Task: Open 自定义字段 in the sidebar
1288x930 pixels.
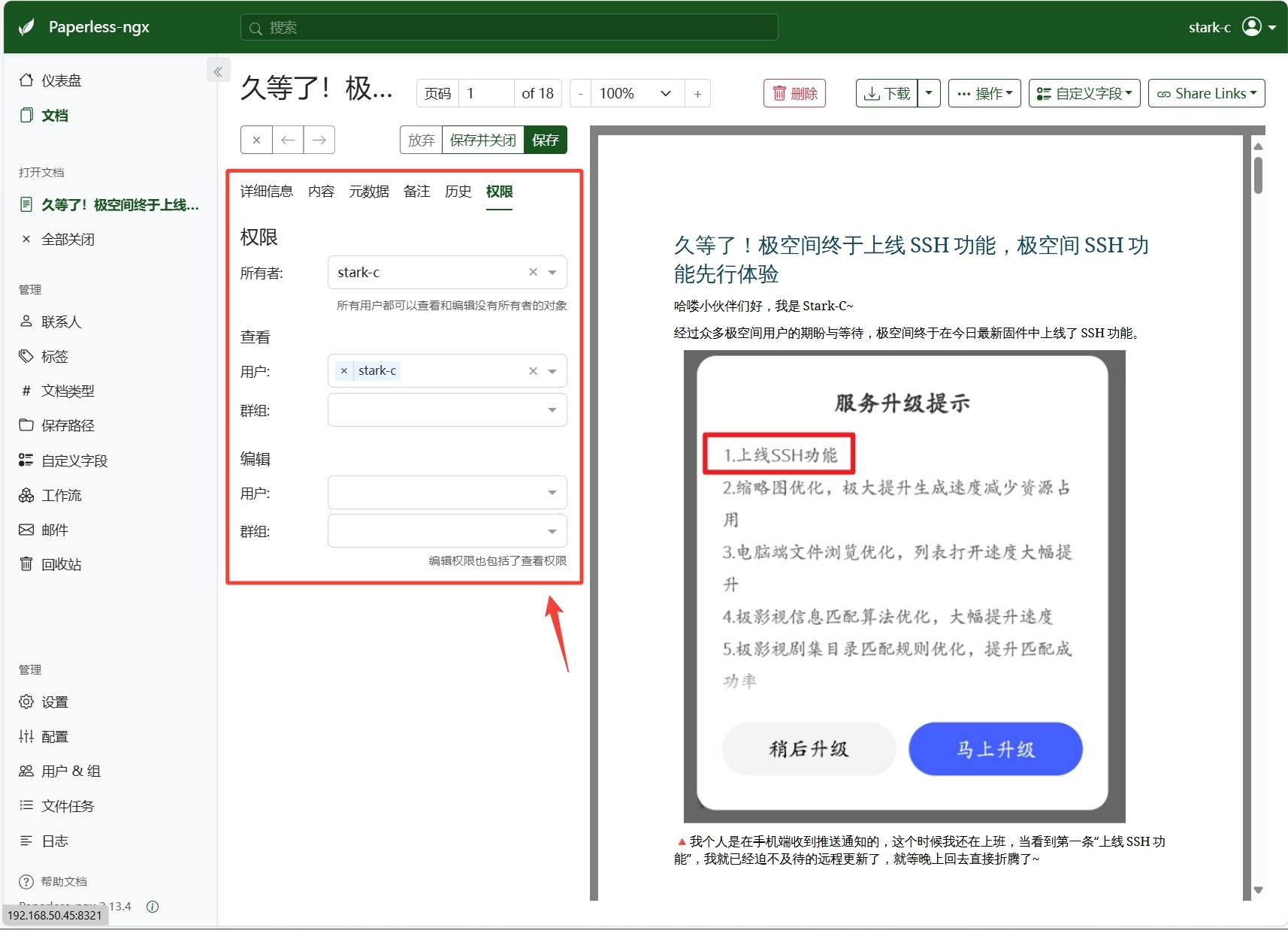Action: point(64,460)
